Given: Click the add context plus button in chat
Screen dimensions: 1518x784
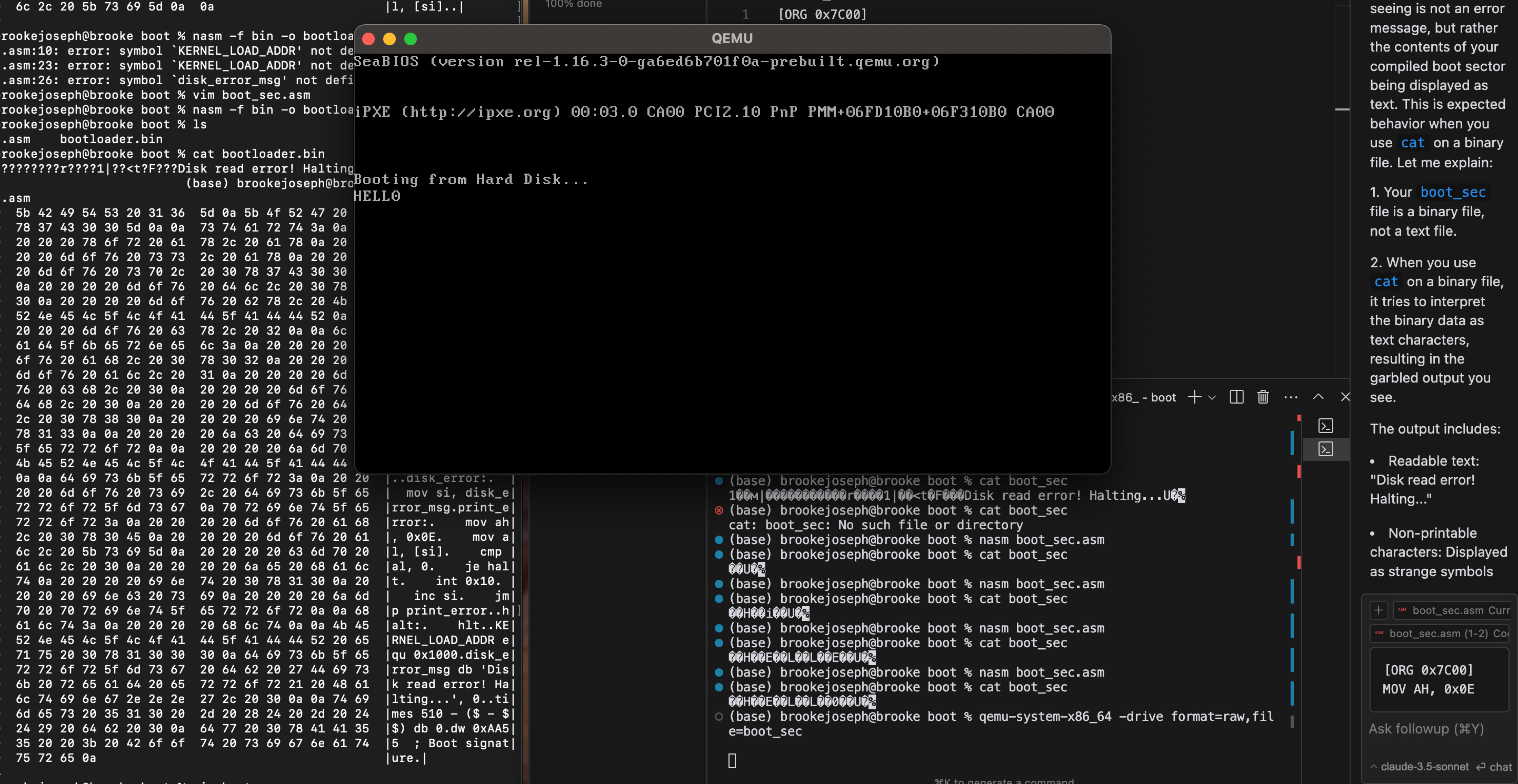Looking at the screenshot, I should coord(1379,610).
